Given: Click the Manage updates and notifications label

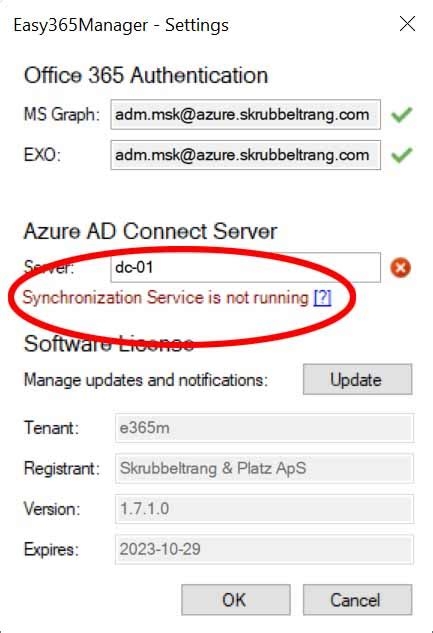Looking at the screenshot, I should [146, 380].
